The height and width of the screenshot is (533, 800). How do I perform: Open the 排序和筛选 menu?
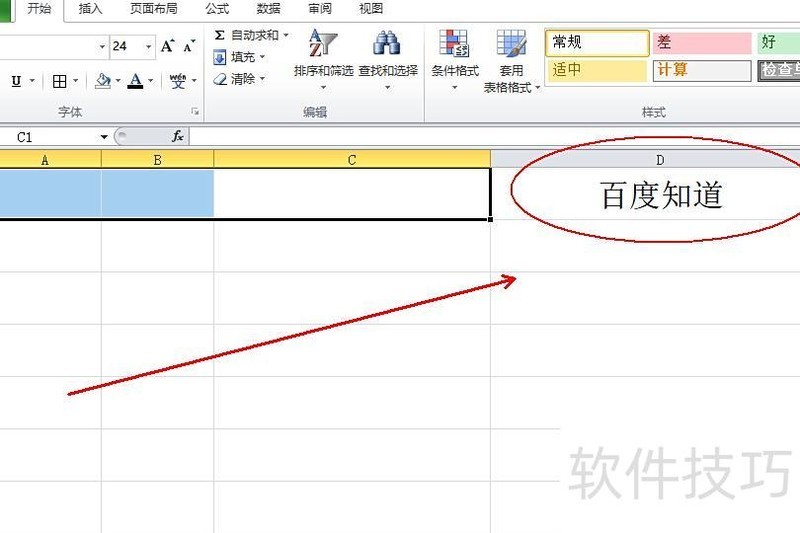323,59
